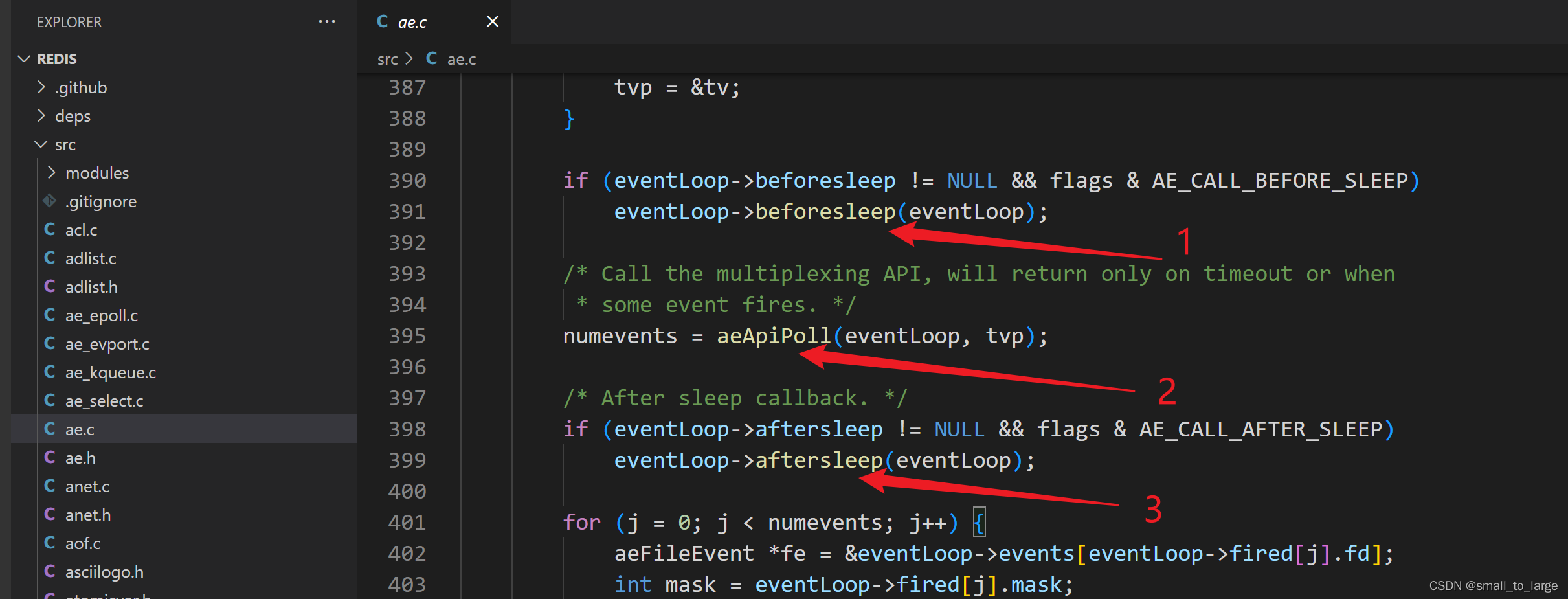This screenshot has height=599, width=1568.
Task: Click the C file icon beside anet.c
Action: [x=50, y=486]
